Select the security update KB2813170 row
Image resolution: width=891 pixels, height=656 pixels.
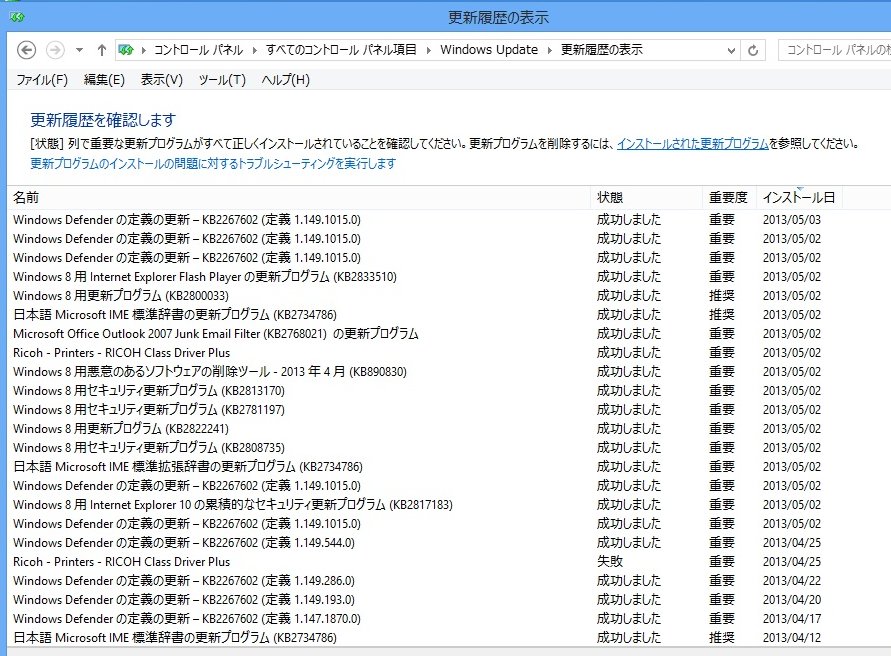[426, 391]
